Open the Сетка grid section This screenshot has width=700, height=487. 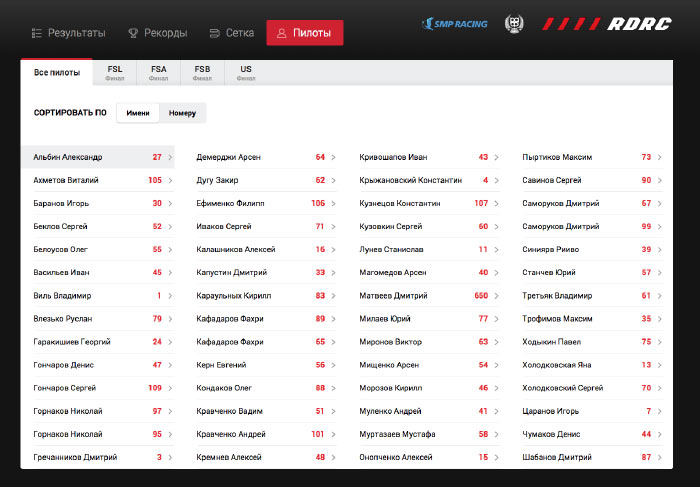(231, 33)
